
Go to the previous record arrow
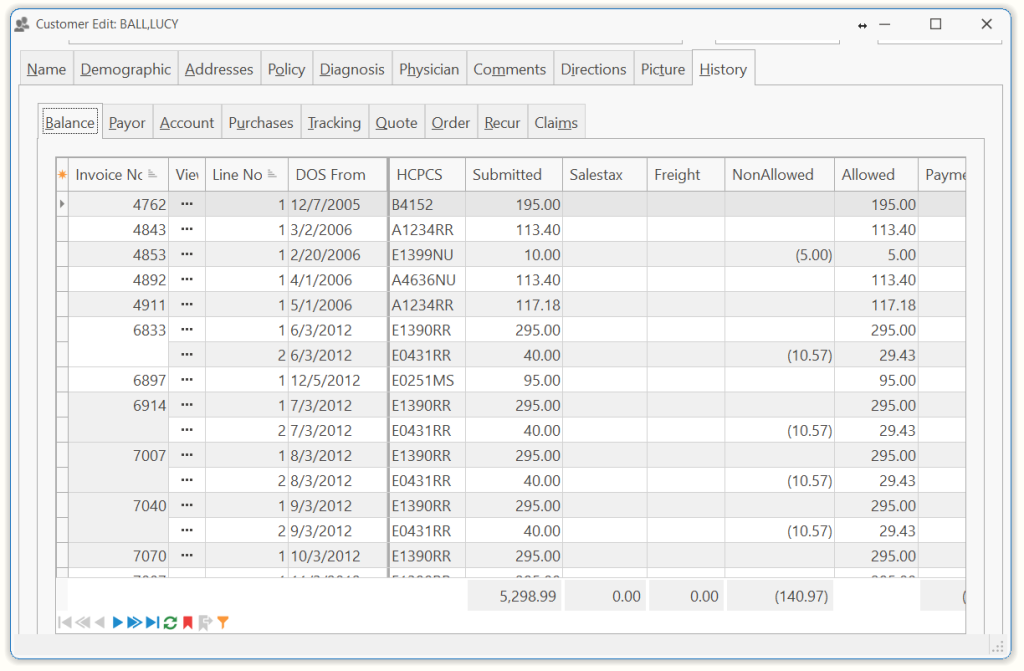tap(100, 622)
